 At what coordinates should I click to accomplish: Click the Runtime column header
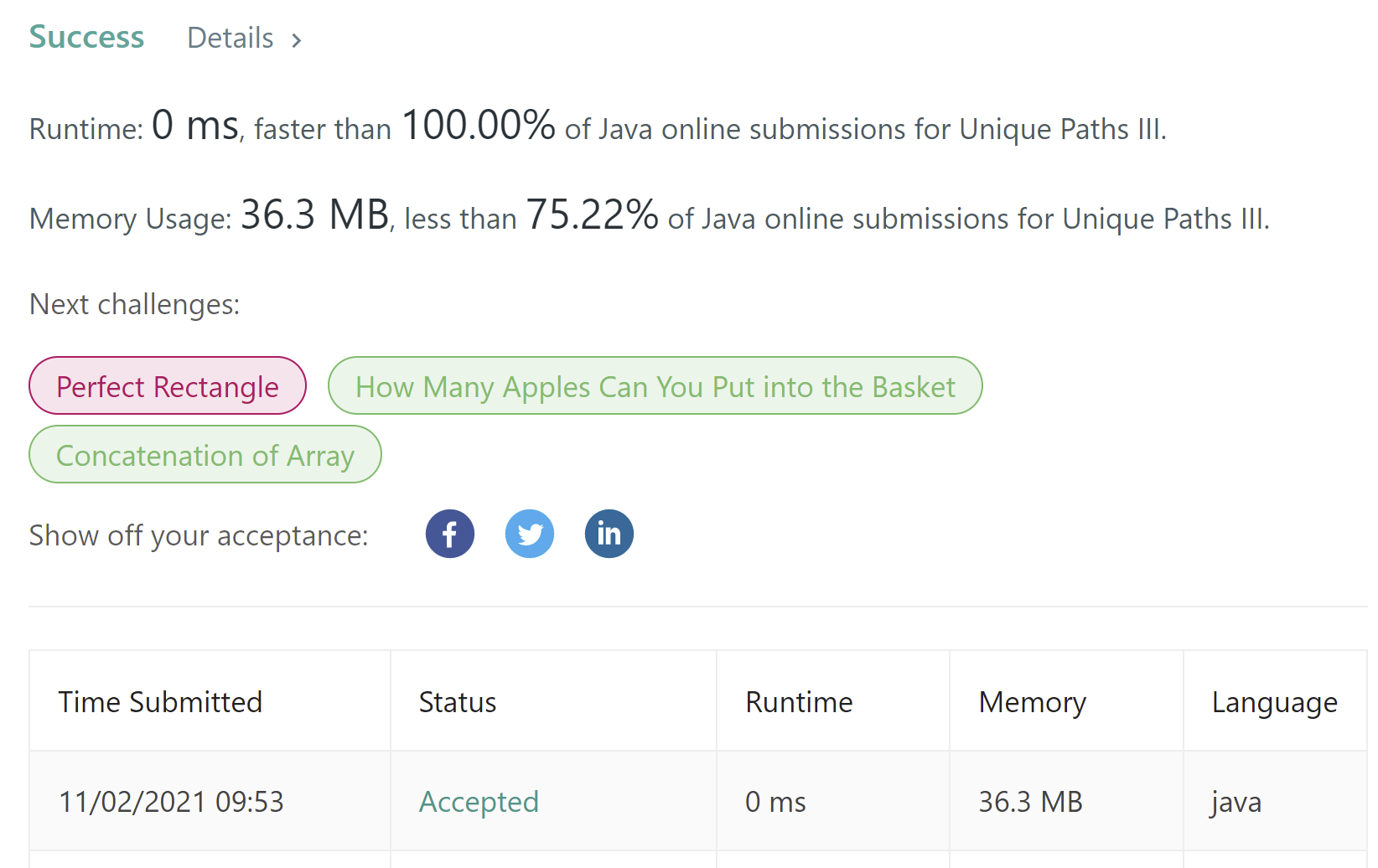tap(799, 702)
